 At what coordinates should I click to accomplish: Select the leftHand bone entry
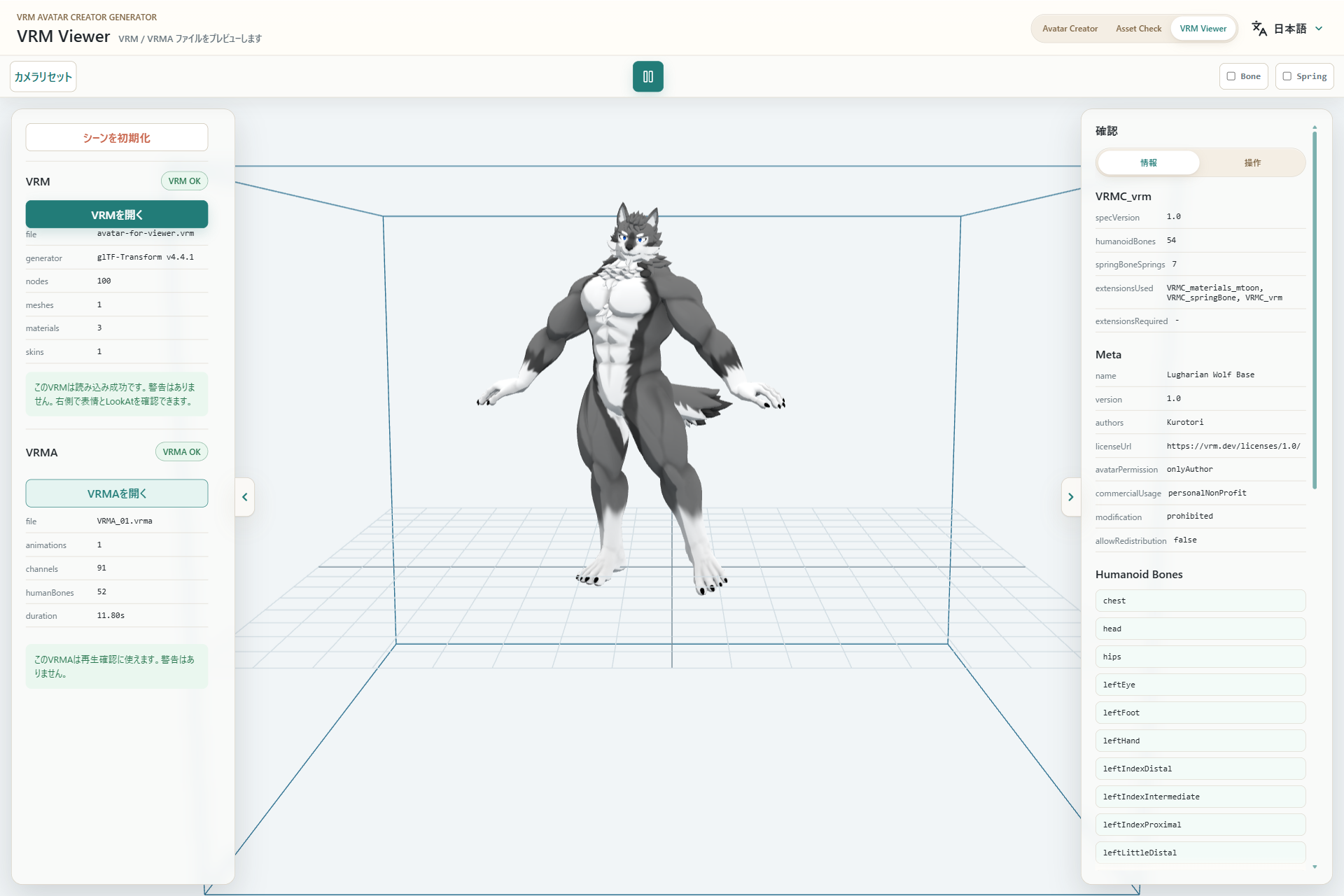point(1200,741)
